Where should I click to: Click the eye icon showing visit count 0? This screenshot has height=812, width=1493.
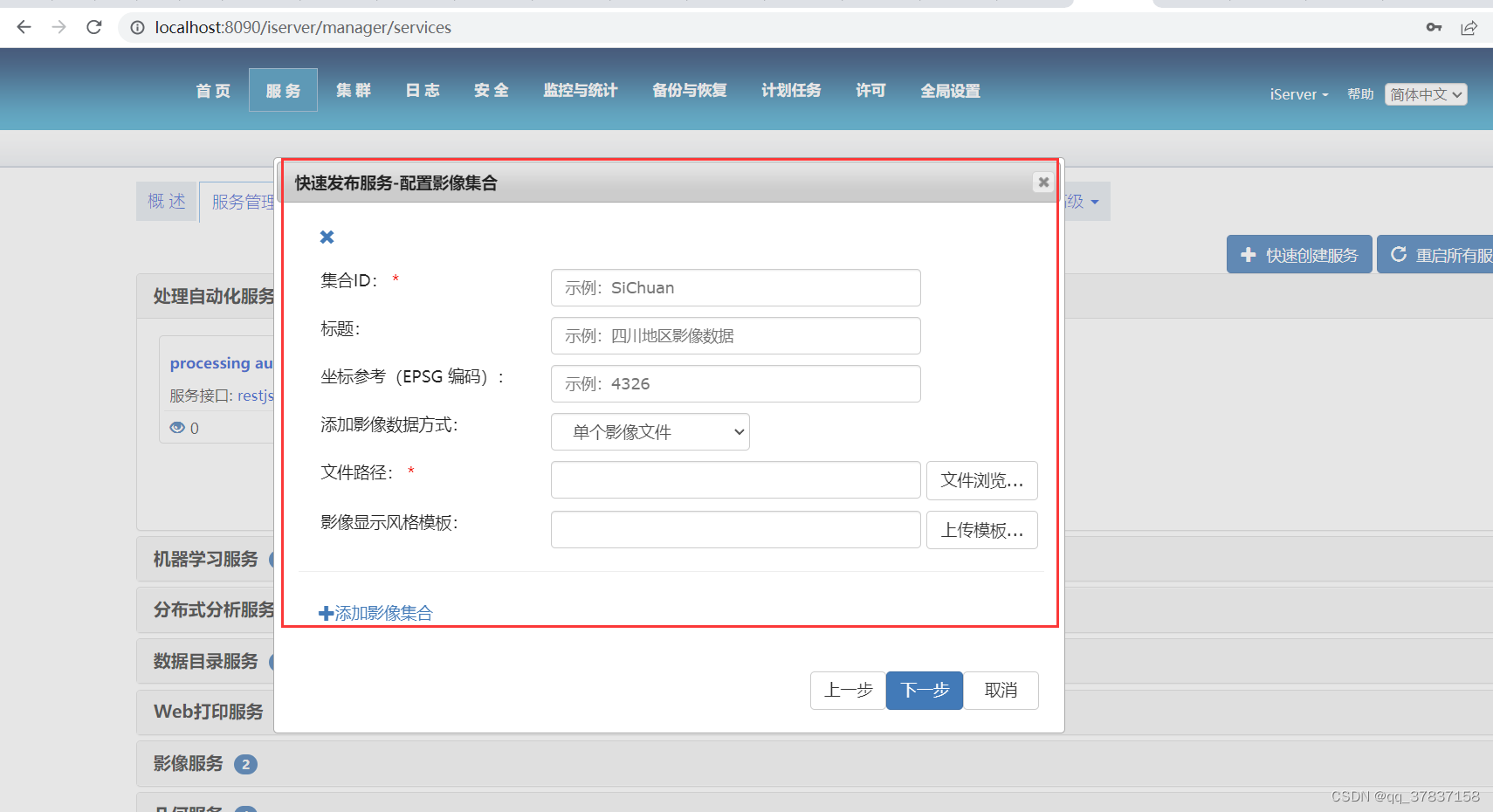click(x=177, y=428)
